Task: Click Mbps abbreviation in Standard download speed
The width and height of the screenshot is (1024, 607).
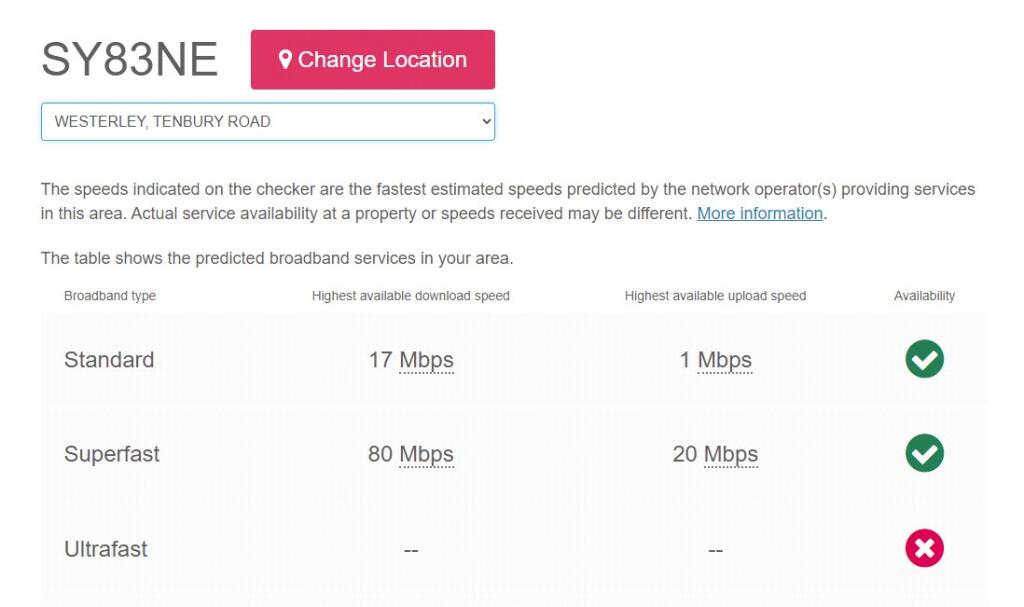Action: click(x=426, y=360)
